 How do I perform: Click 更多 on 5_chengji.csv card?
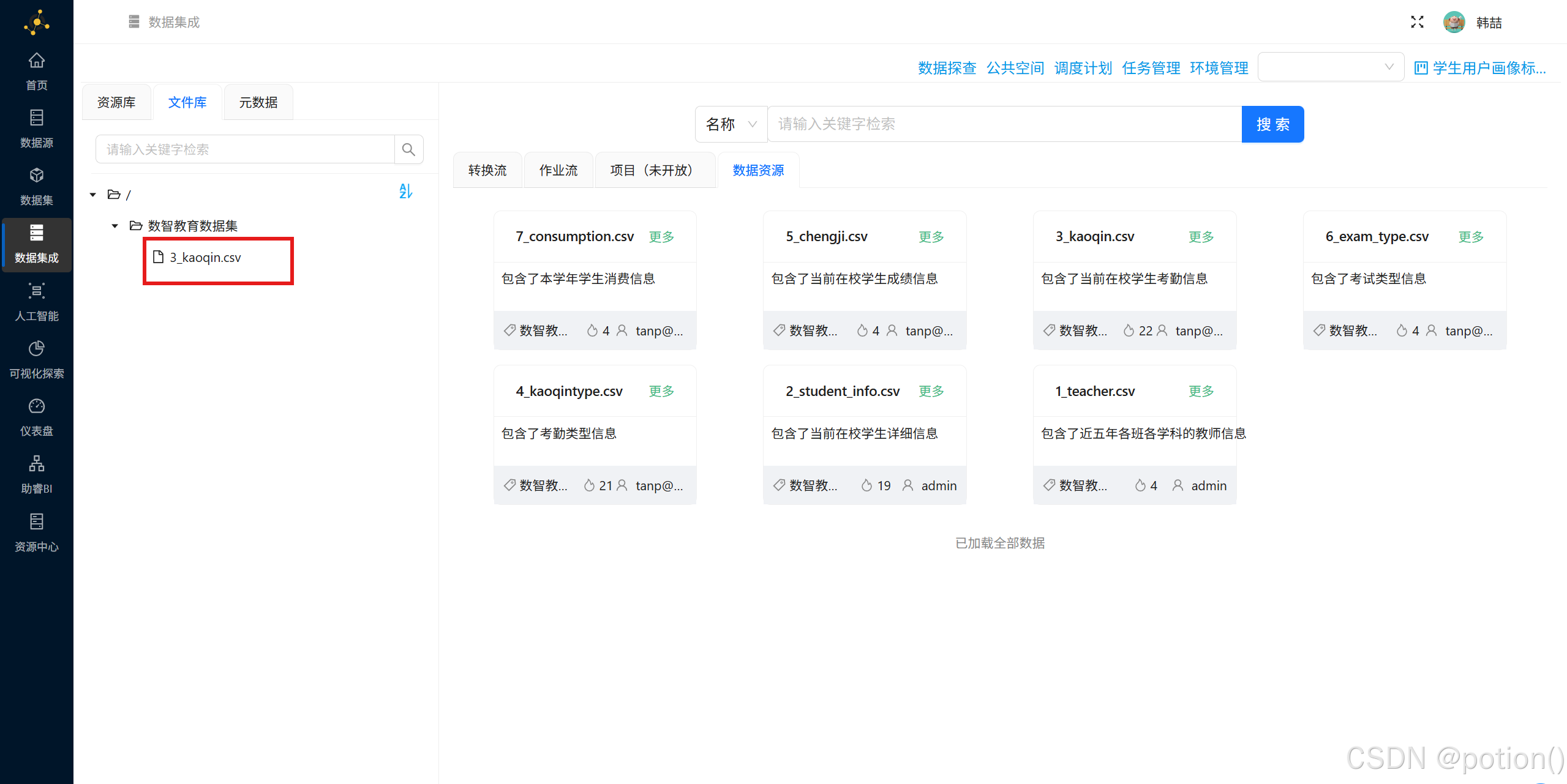tap(932, 237)
